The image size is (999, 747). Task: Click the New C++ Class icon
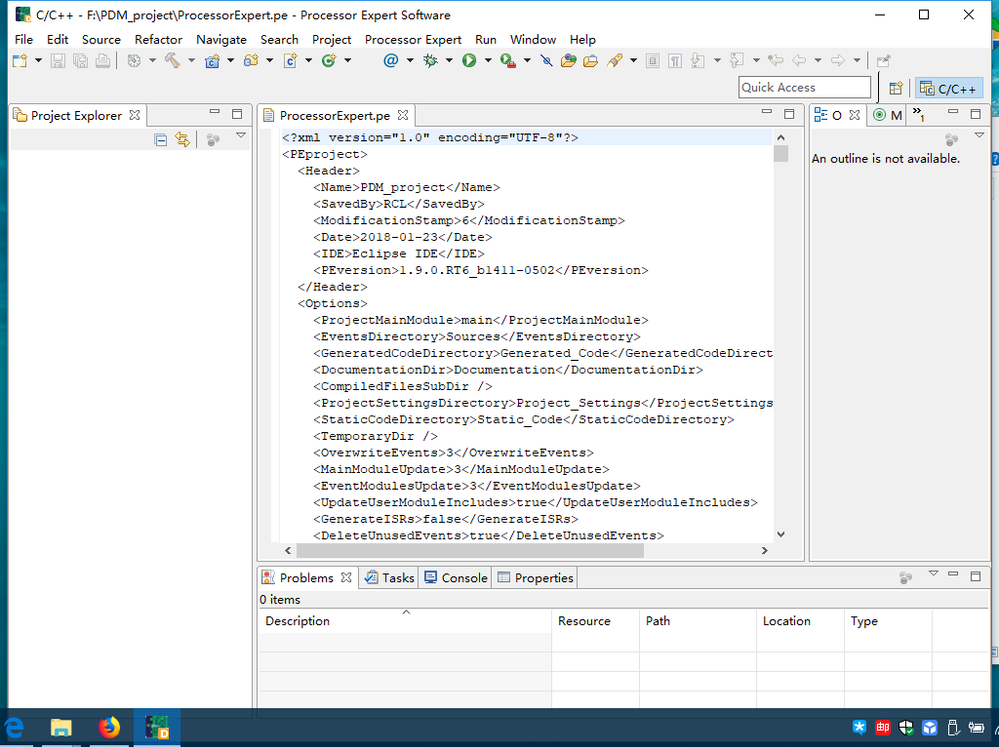tap(329, 61)
